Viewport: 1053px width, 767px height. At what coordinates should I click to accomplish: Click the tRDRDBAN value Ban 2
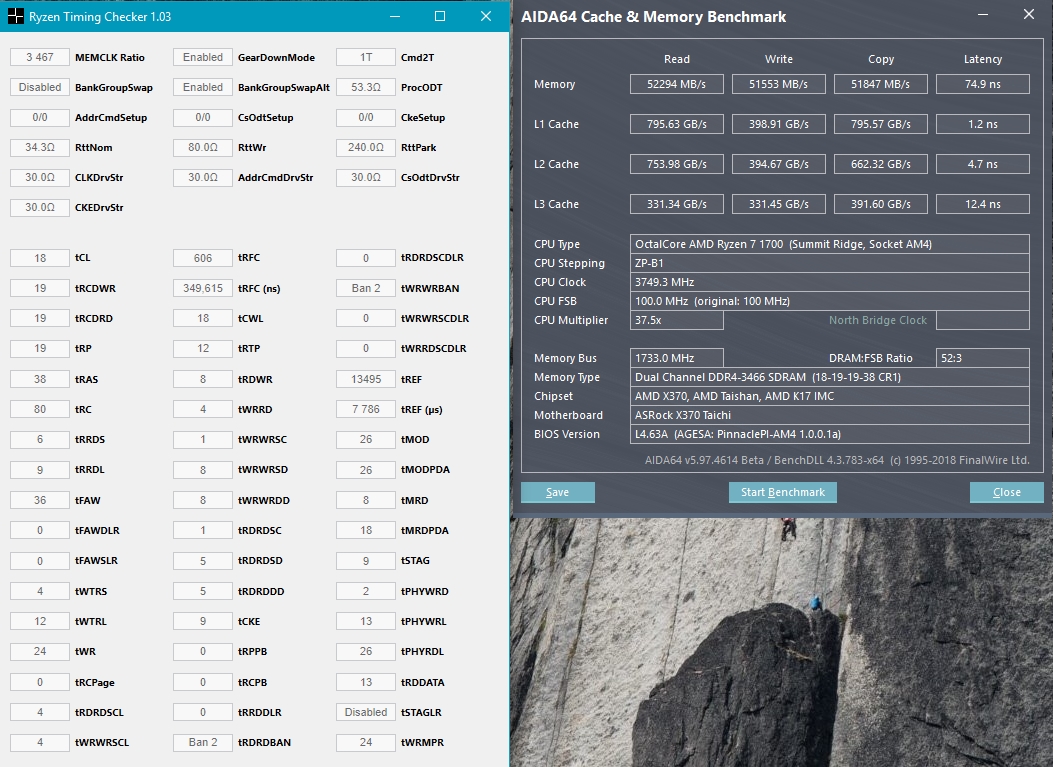203,742
